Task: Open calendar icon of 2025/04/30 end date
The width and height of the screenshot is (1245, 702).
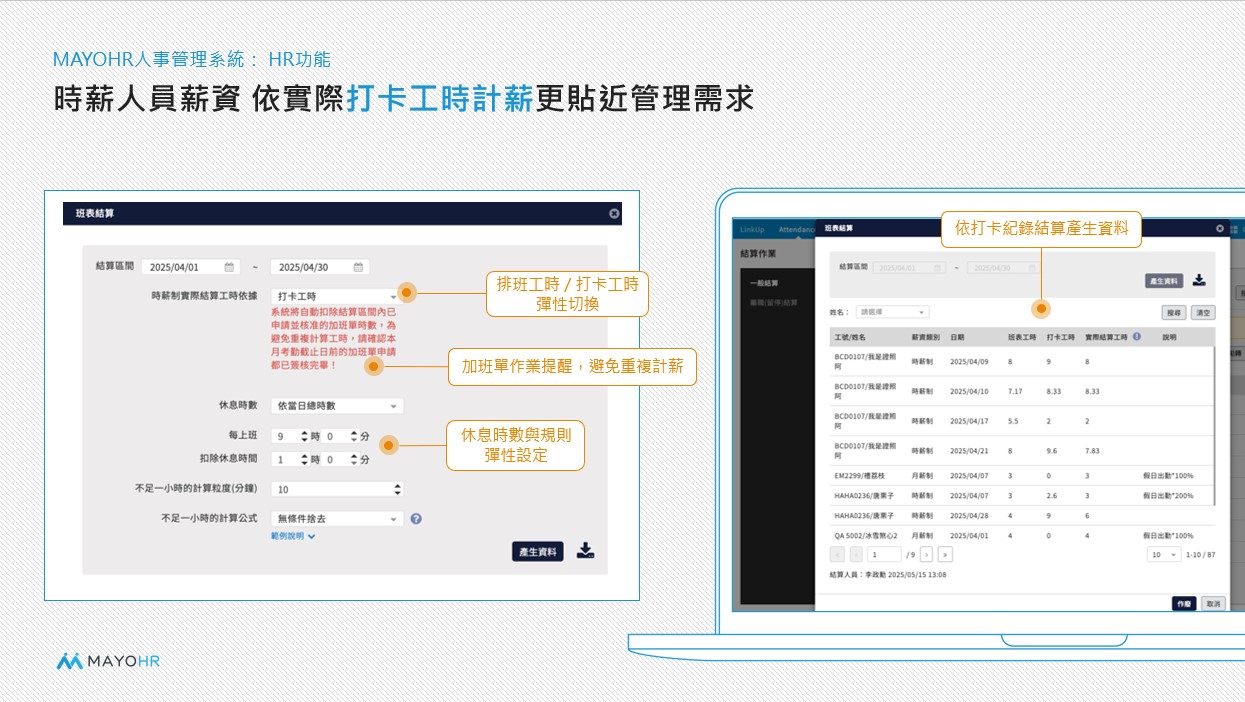Action: 357,267
